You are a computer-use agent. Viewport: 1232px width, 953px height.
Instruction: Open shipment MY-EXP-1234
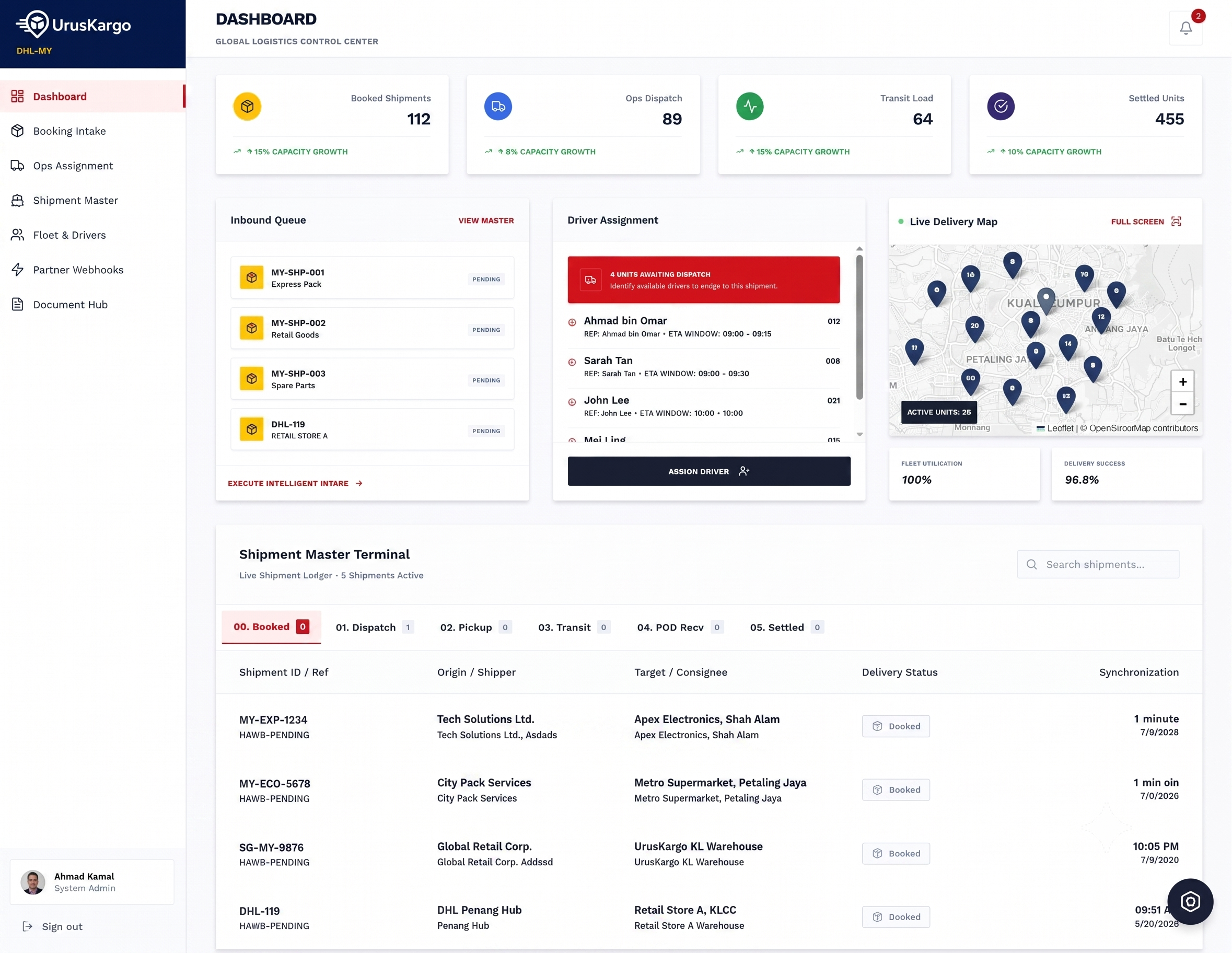click(273, 720)
